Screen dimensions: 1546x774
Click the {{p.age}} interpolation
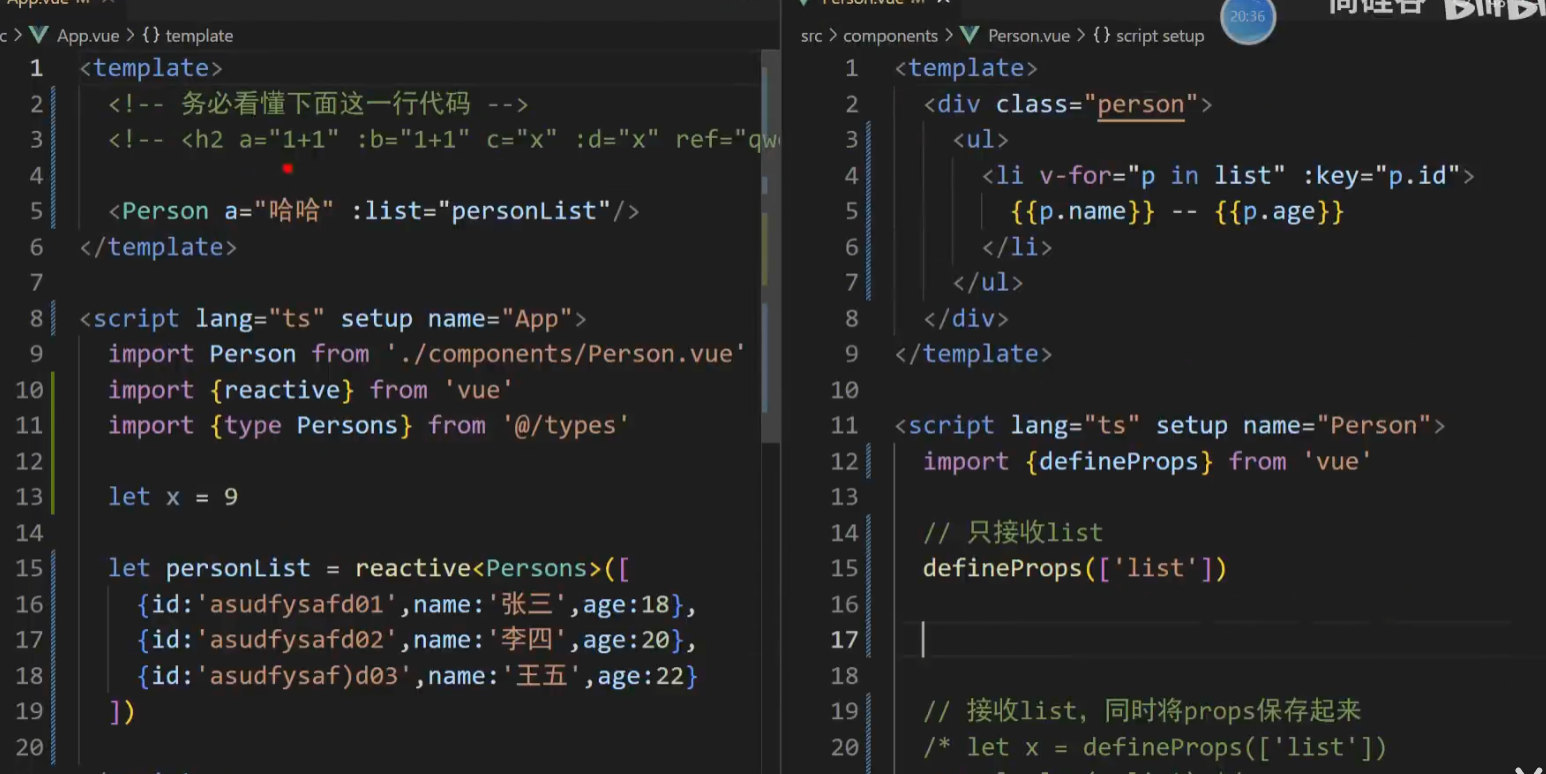click(1279, 212)
